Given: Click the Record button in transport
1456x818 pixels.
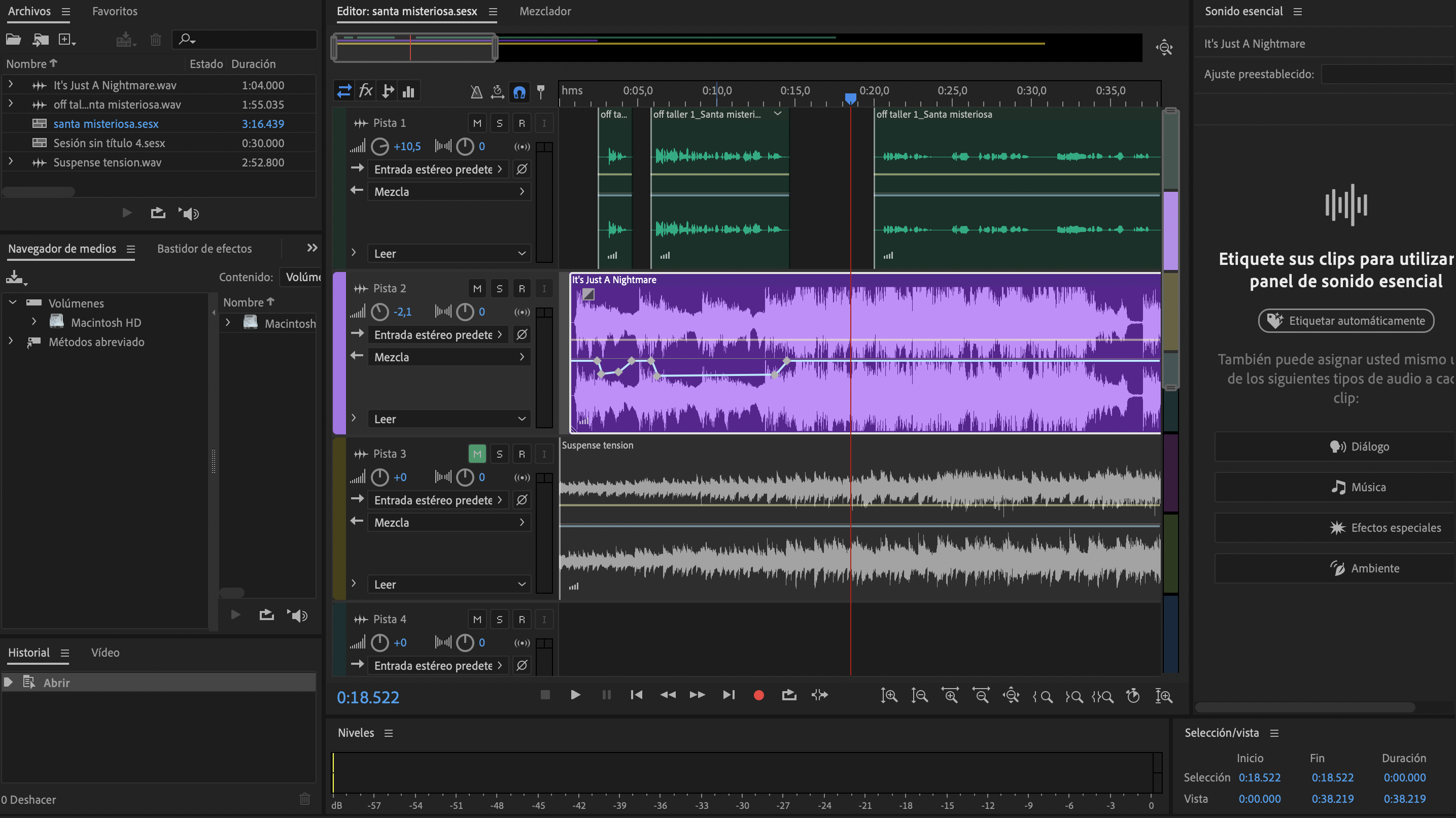Looking at the screenshot, I should click(x=758, y=695).
